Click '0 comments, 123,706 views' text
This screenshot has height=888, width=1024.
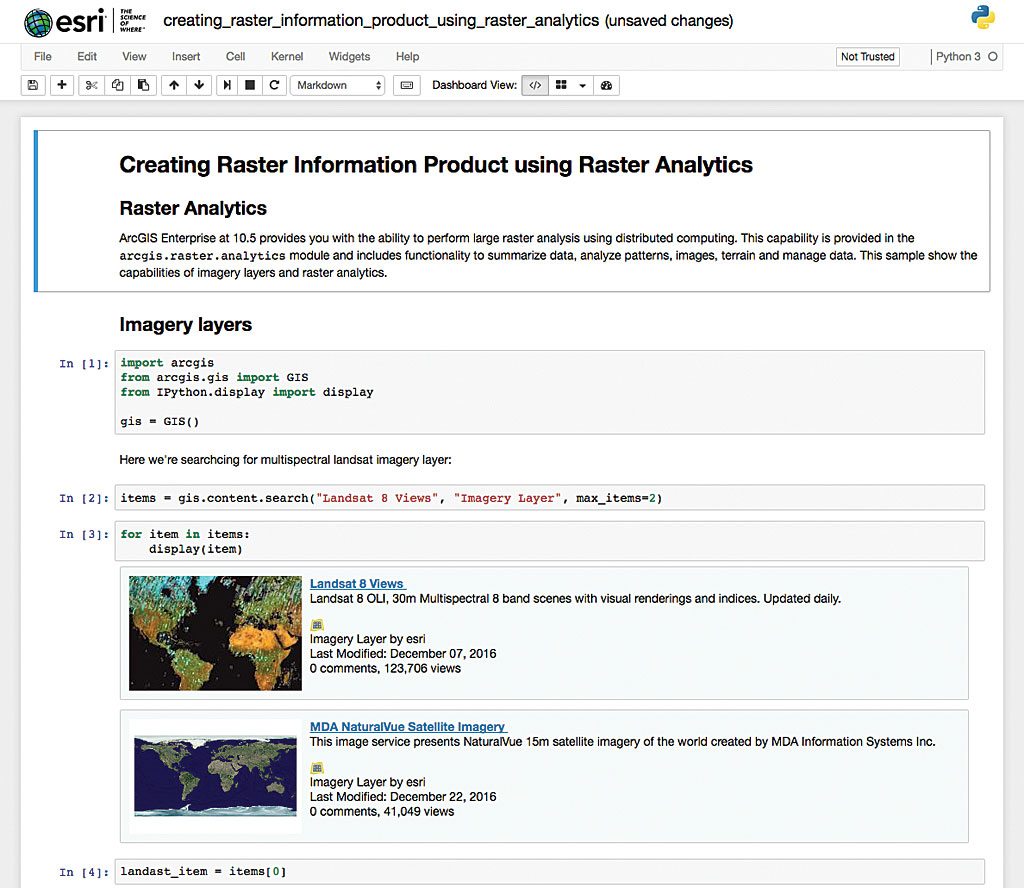385,669
